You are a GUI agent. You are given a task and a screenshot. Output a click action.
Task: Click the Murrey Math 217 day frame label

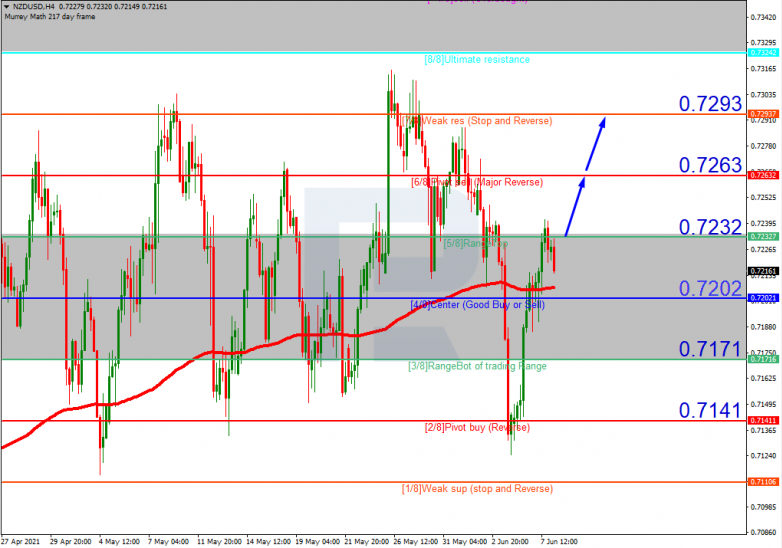pos(50,17)
